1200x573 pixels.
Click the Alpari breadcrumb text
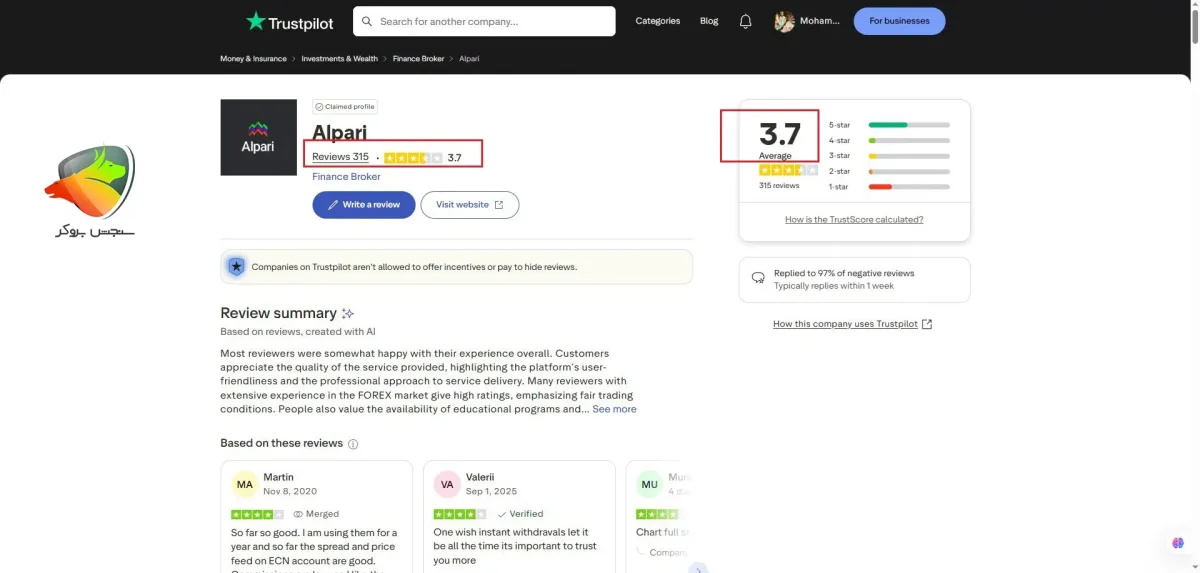point(469,59)
